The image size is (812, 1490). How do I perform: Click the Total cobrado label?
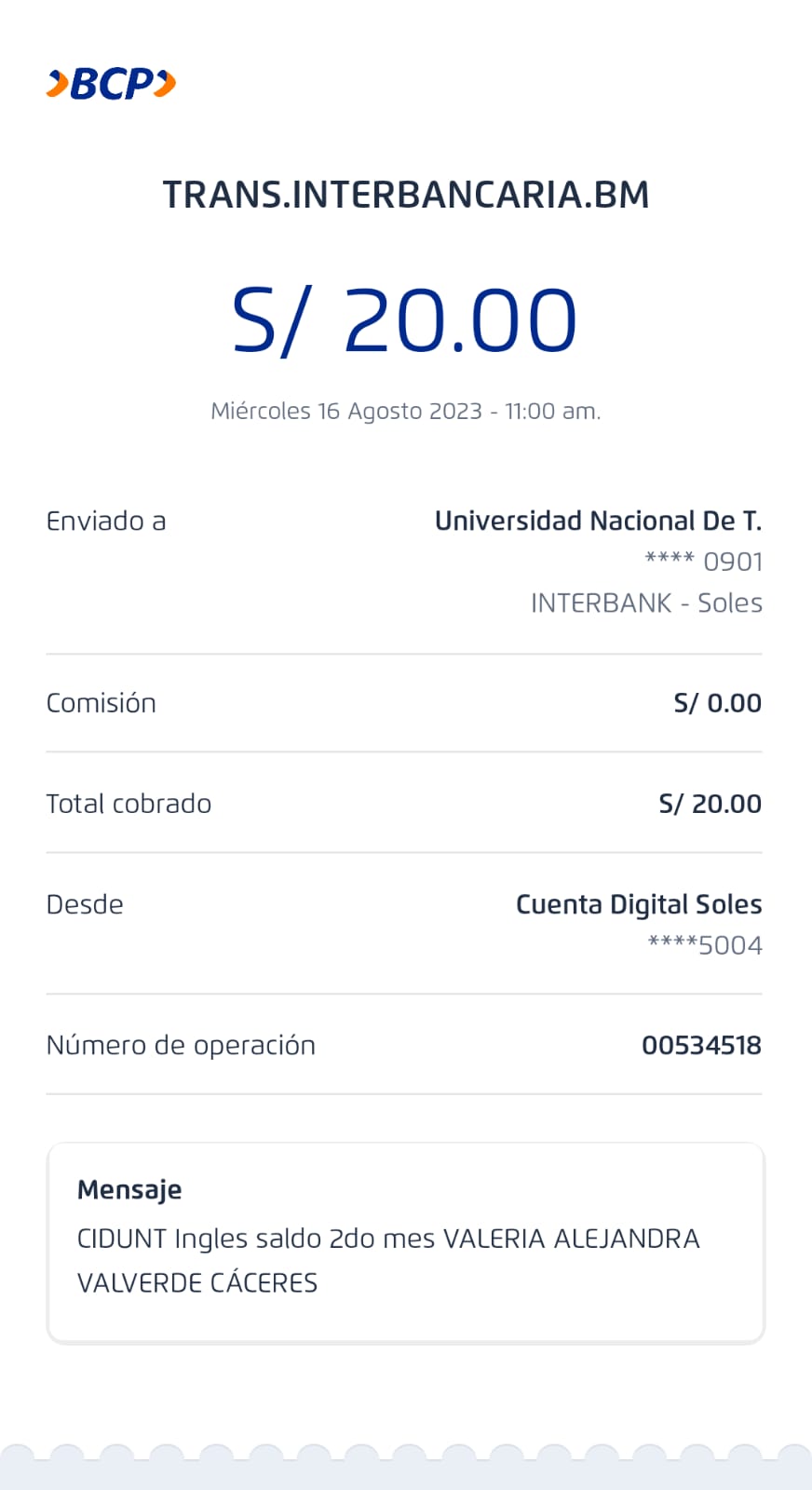coord(129,804)
